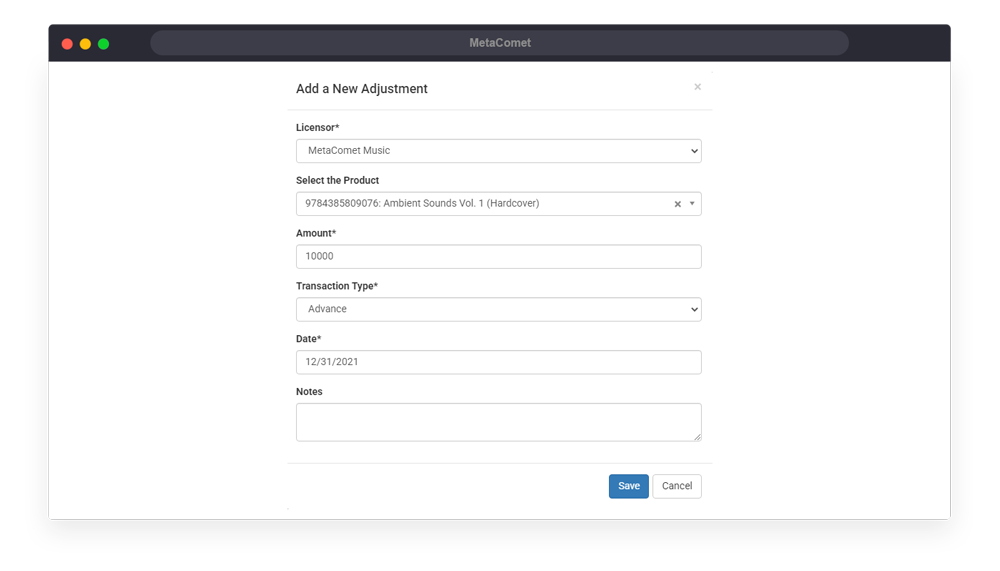1000x571 pixels.
Task: Click the Date* label
Action: point(309,339)
